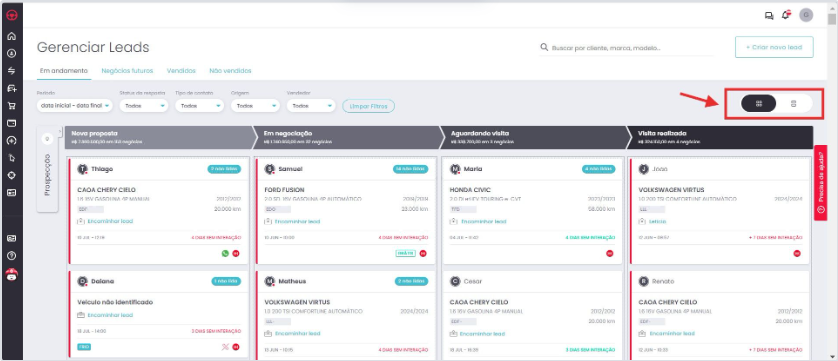Open the Vendedor dropdown

[311, 106]
